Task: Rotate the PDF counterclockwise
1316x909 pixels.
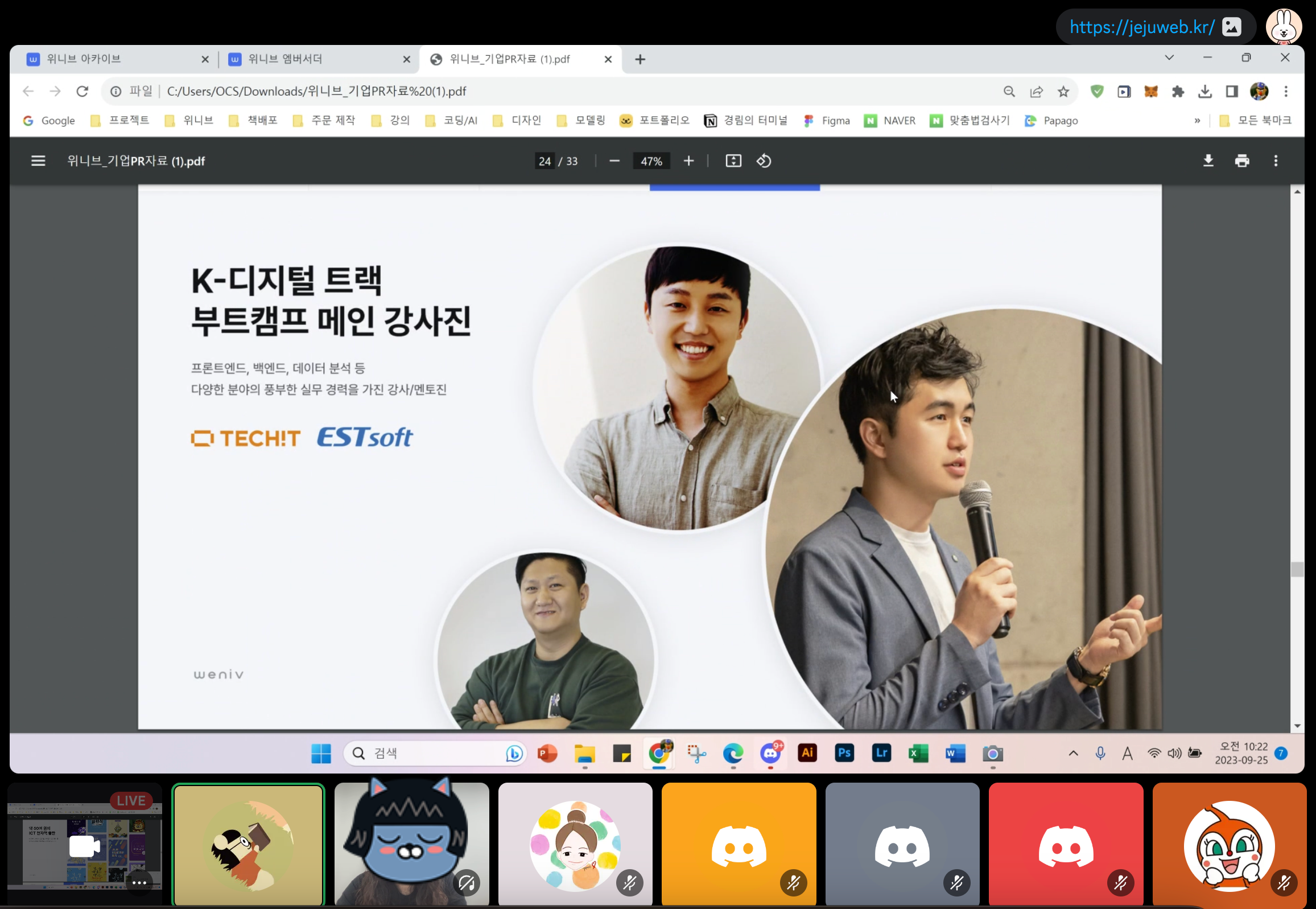Action: [764, 161]
